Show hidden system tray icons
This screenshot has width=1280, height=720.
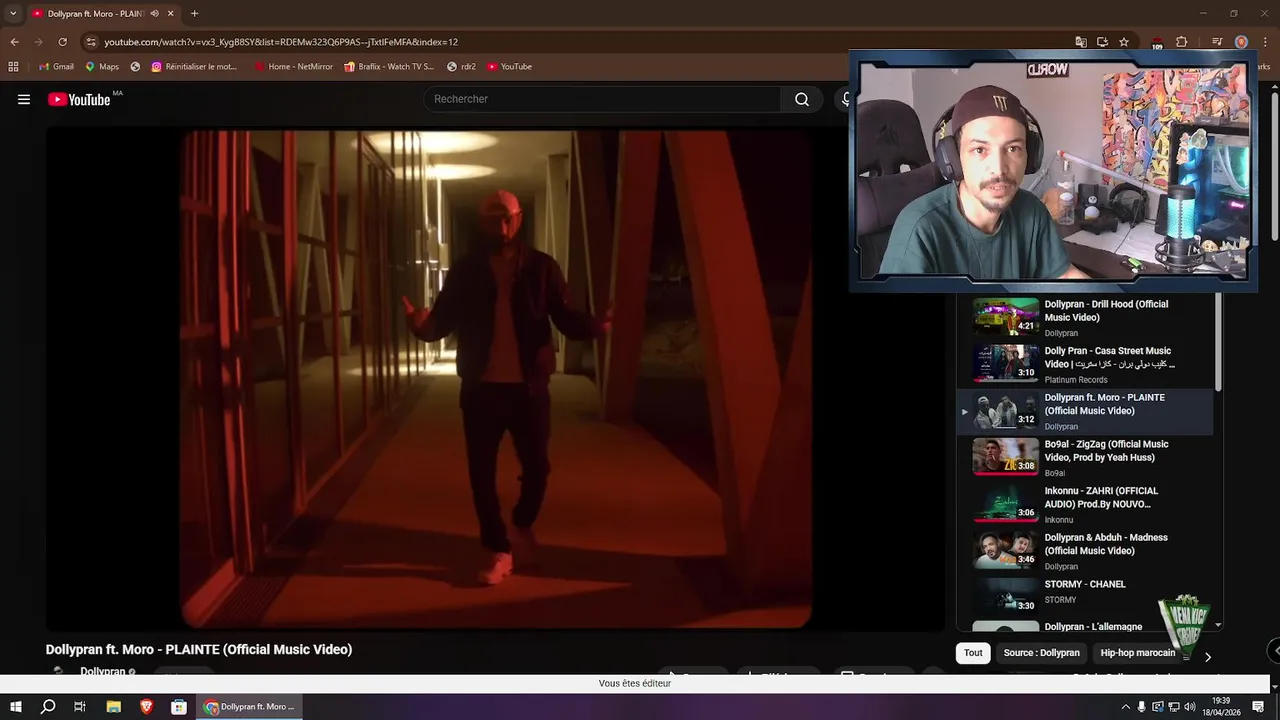click(x=1125, y=707)
